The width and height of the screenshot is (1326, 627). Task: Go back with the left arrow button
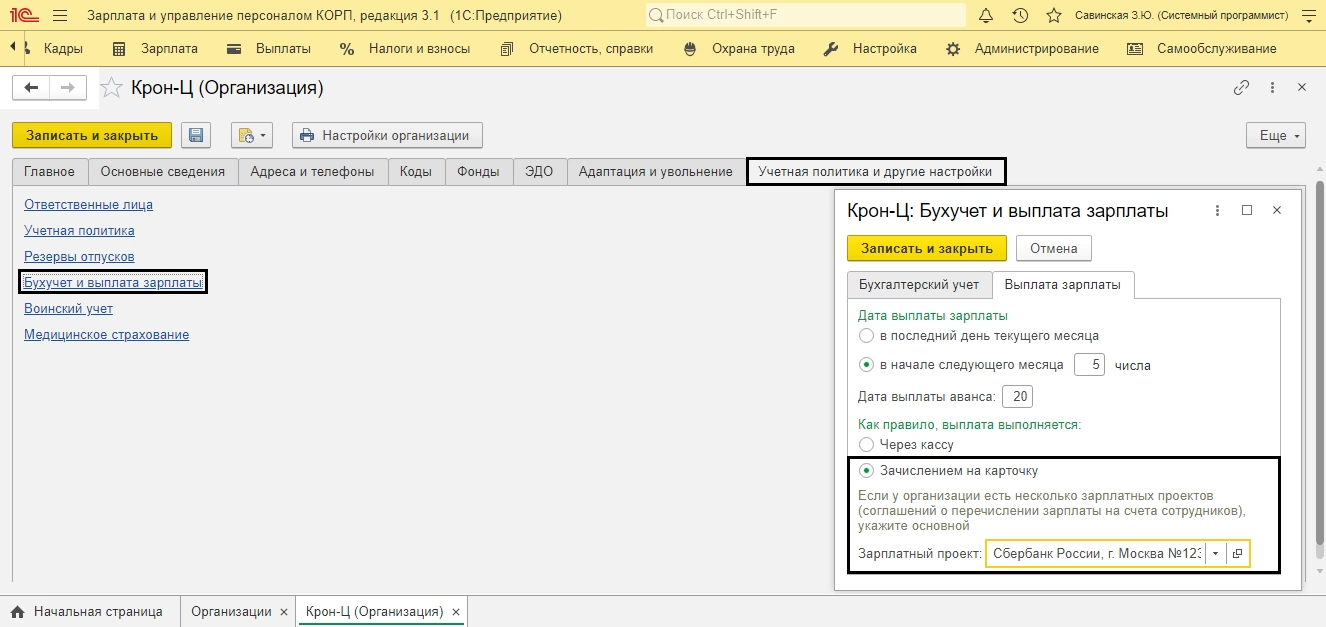point(31,88)
